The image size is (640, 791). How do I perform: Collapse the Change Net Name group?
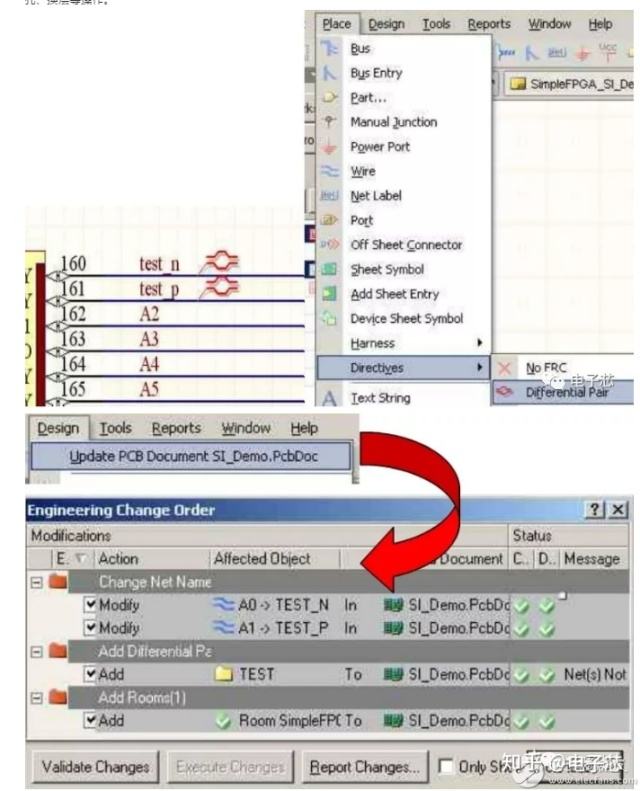pyautogui.click(x=36, y=583)
